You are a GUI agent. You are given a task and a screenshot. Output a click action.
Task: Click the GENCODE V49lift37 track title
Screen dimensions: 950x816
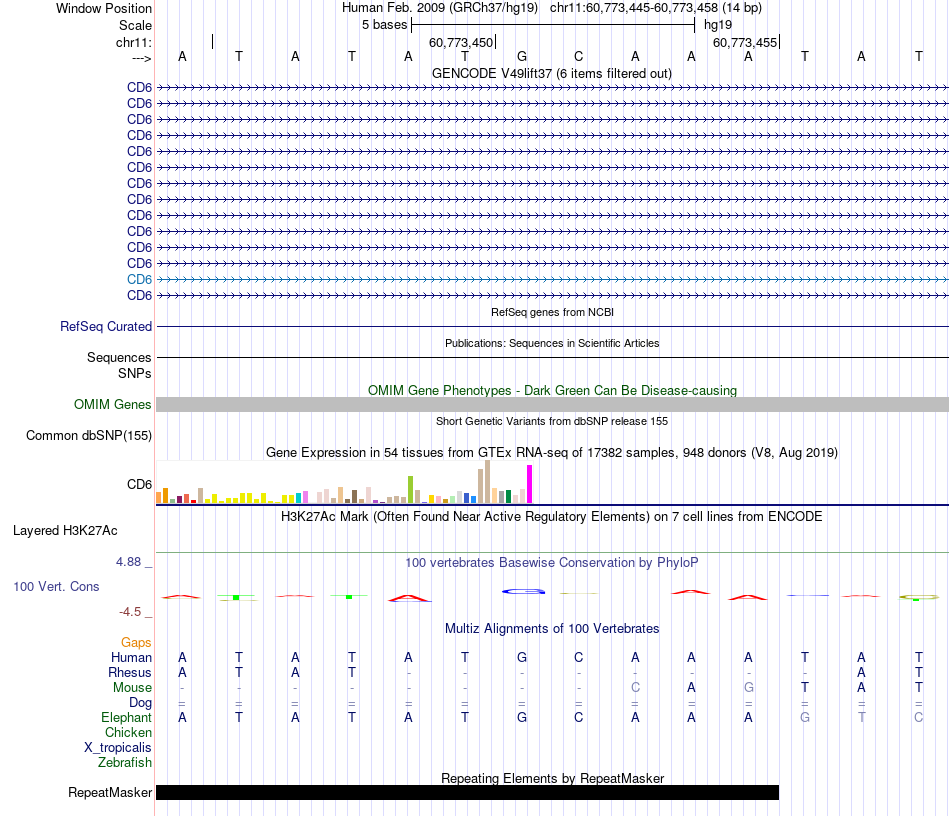point(552,74)
